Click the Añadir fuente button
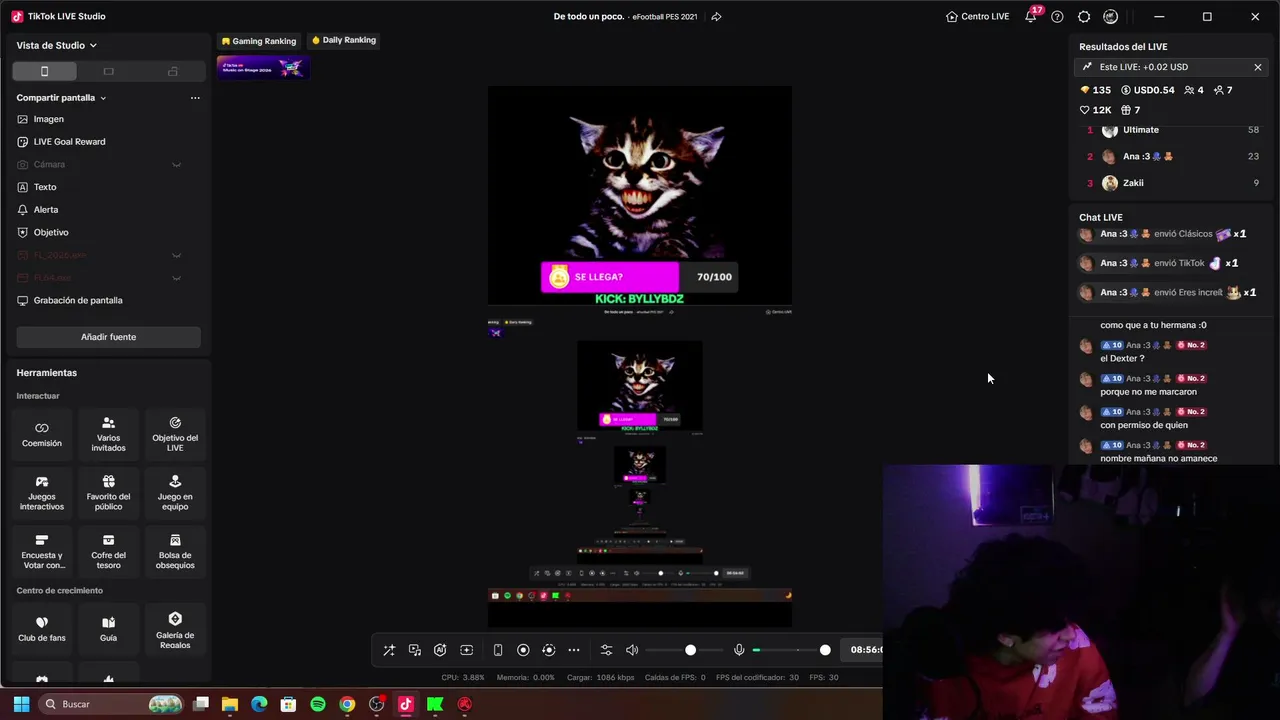Image resolution: width=1280 pixels, height=720 pixels. (x=108, y=337)
